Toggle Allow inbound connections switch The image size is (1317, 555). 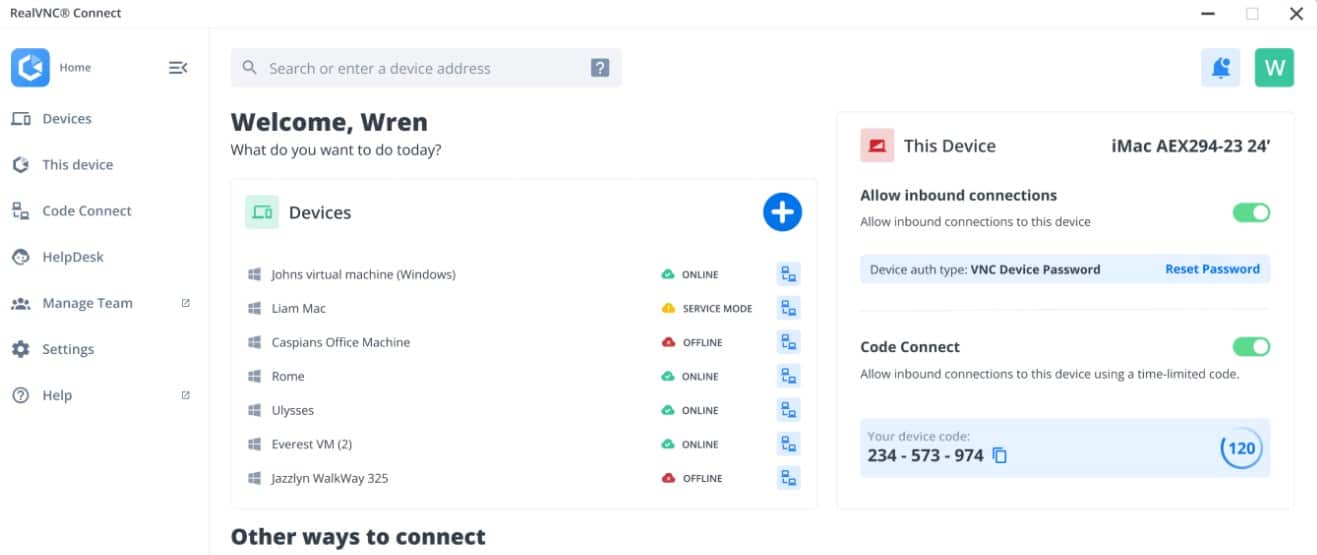1251,213
